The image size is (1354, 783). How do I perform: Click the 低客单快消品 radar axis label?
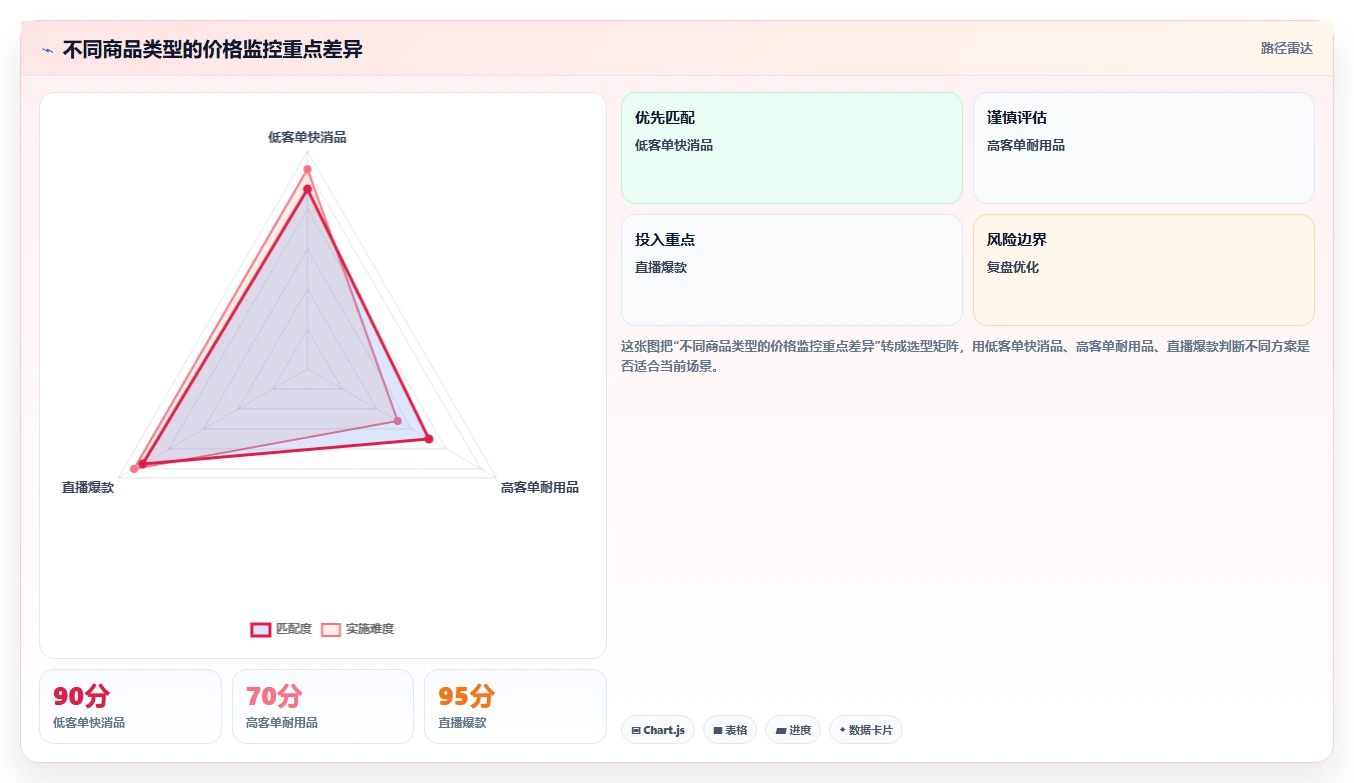pyautogui.click(x=307, y=137)
